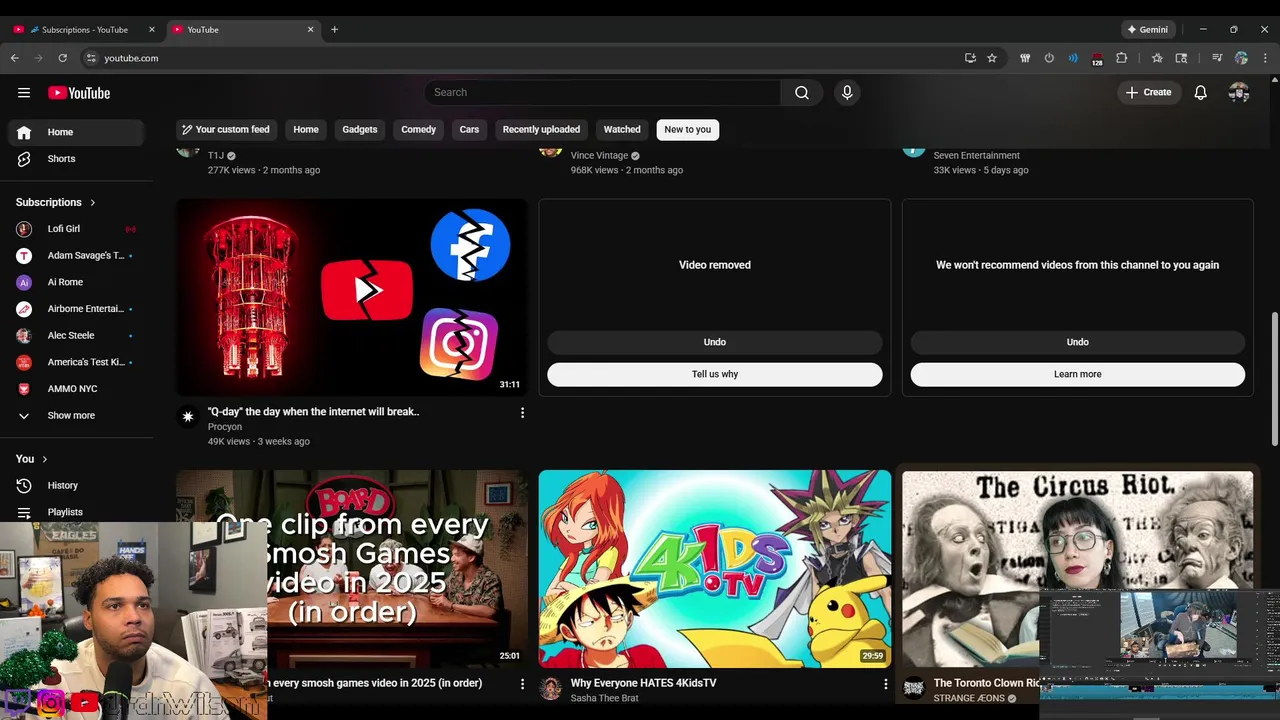Click the Home sidebar icon

tap(24, 132)
